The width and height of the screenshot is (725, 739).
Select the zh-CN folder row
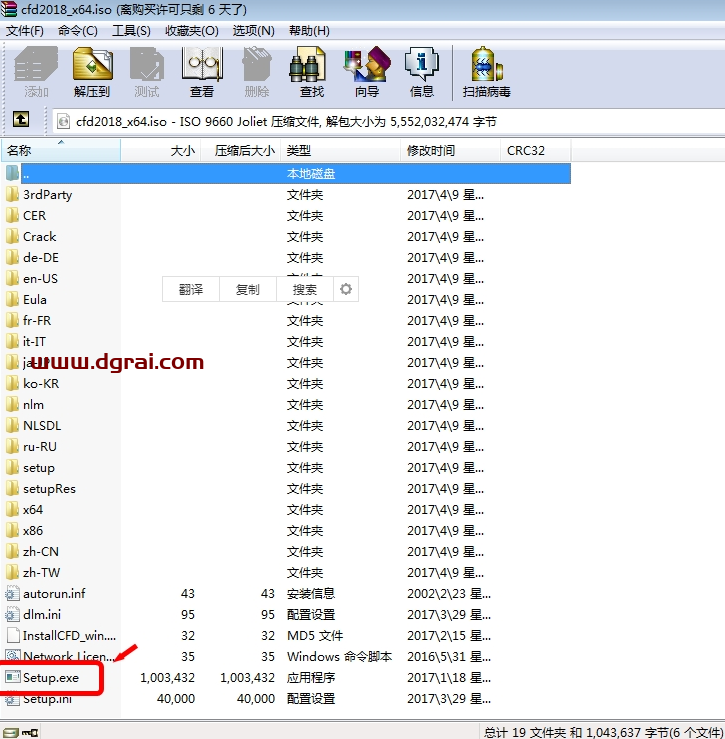[x=286, y=551]
